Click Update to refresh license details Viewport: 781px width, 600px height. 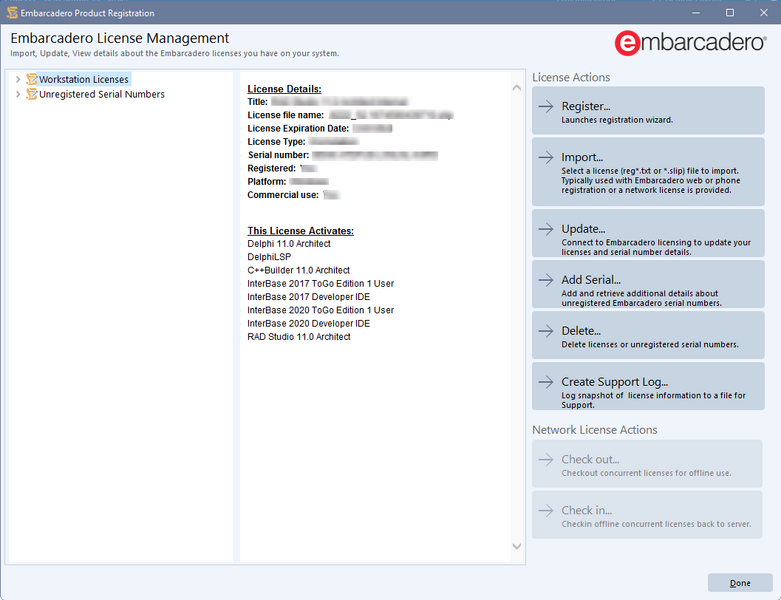tap(648, 233)
